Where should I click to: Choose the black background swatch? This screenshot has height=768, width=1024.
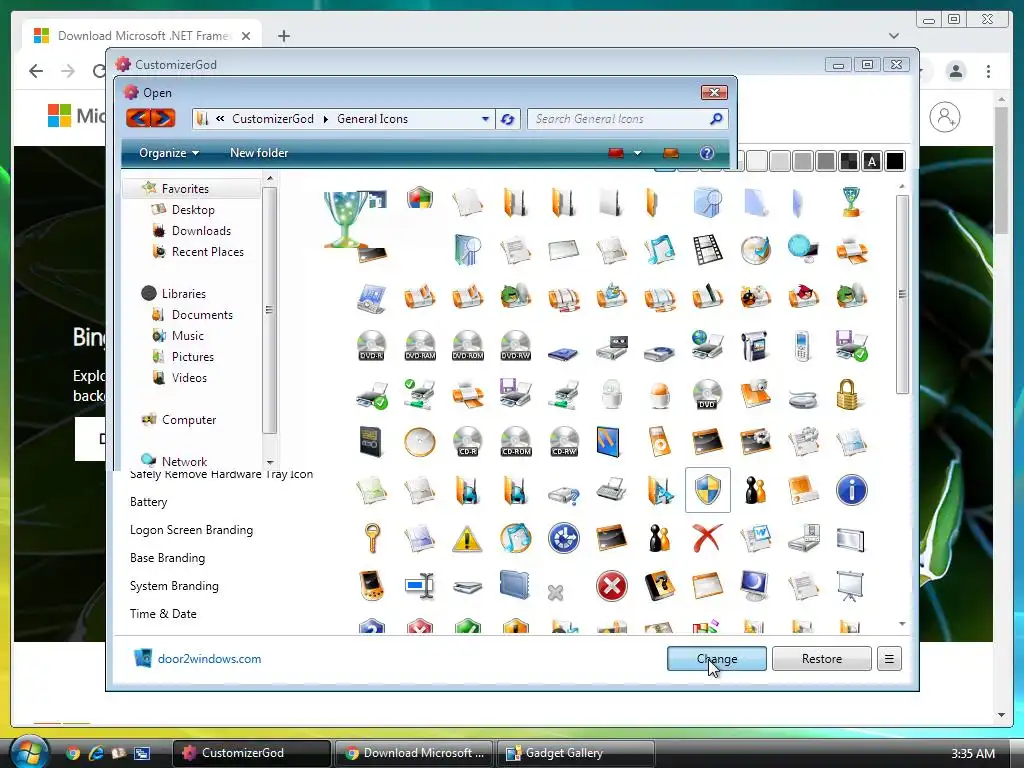pyautogui.click(x=895, y=161)
